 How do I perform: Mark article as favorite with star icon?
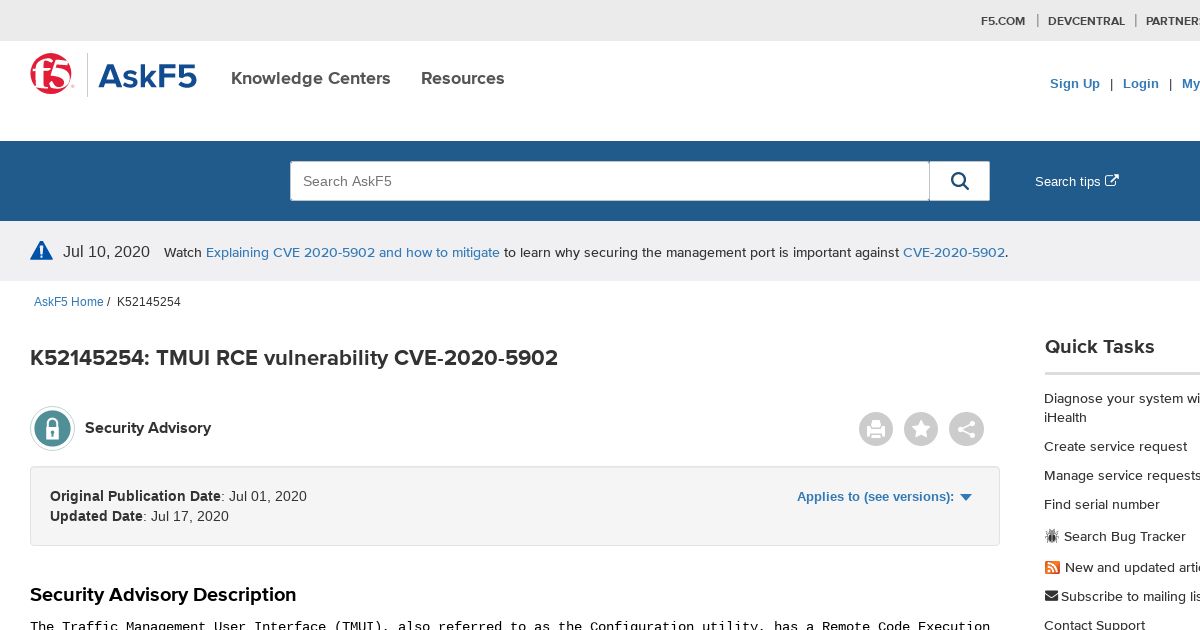click(921, 430)
